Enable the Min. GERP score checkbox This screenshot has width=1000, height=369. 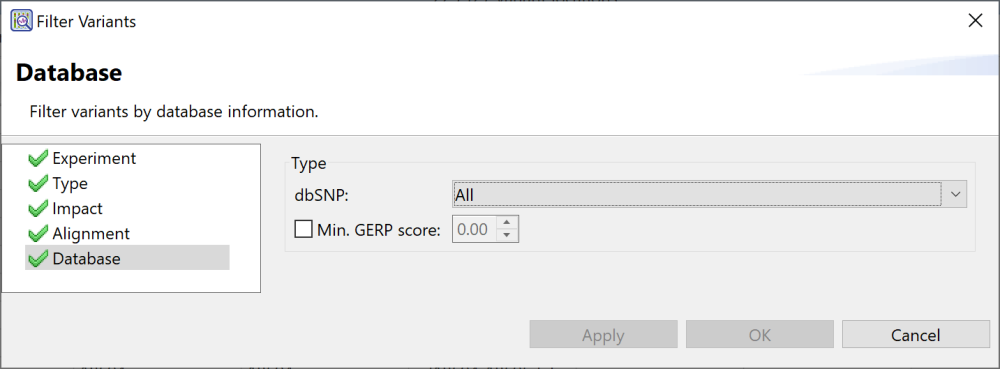(304, 229)
